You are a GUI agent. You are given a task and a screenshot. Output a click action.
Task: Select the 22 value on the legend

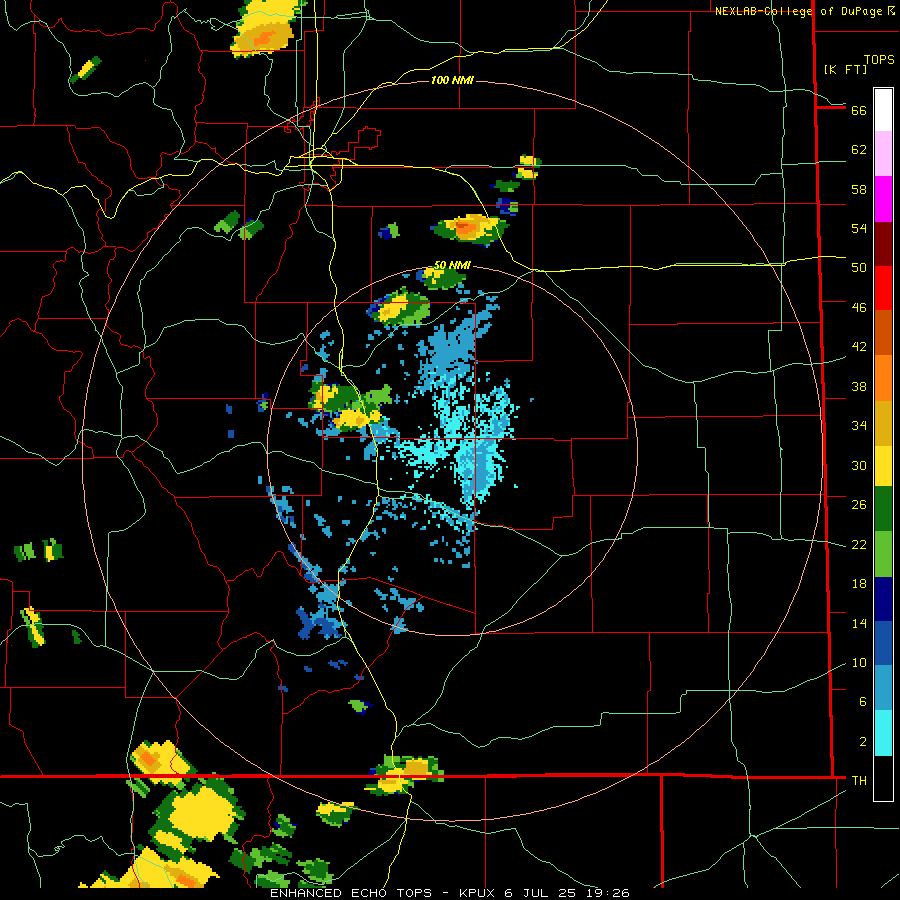coord(859,545)
